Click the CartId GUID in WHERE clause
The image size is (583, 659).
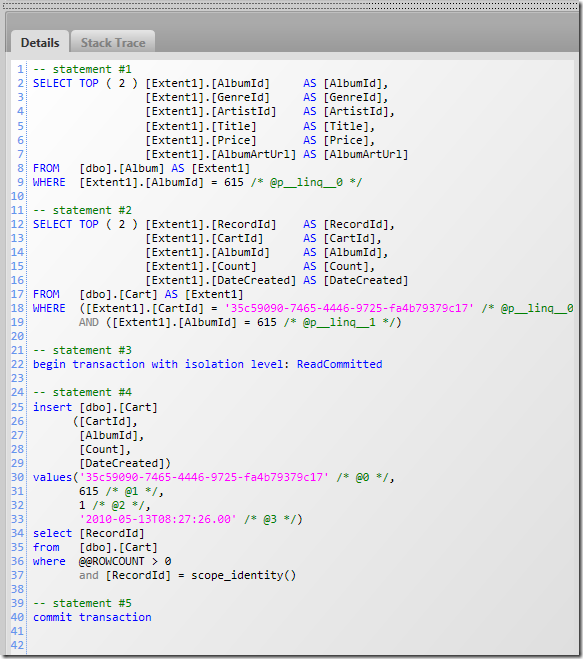[349, 308]
